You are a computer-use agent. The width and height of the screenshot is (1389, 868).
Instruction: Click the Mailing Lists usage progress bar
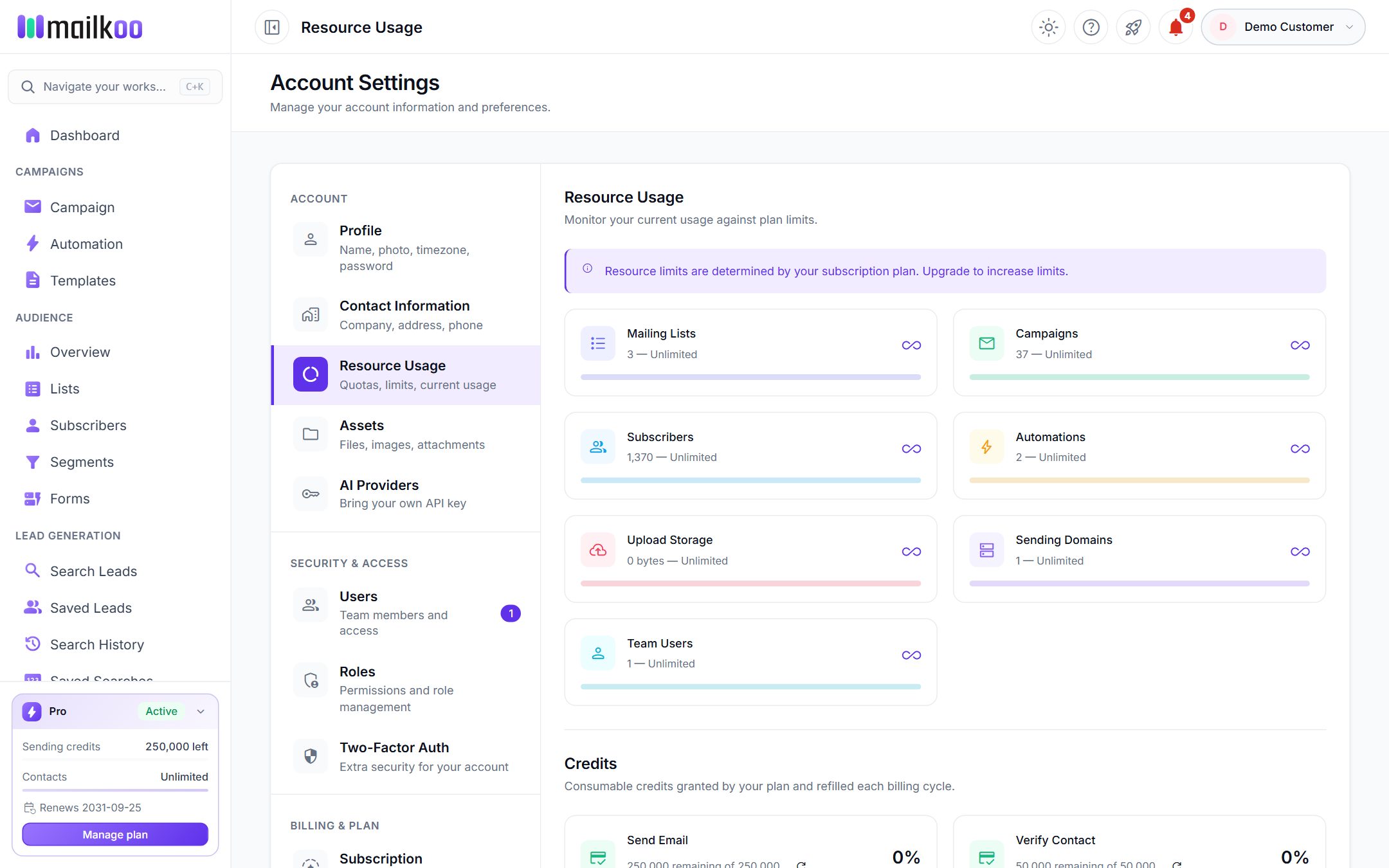pyautogui.click(x=750, y=377)
